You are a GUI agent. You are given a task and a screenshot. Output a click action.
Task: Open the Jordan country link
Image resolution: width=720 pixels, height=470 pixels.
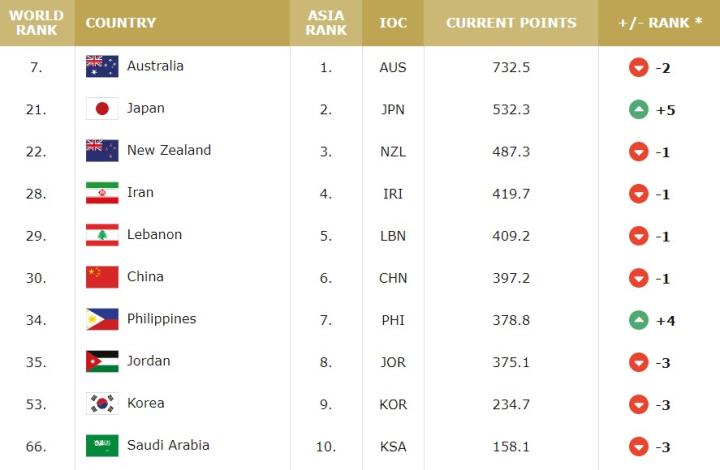[x=148, y=361]
